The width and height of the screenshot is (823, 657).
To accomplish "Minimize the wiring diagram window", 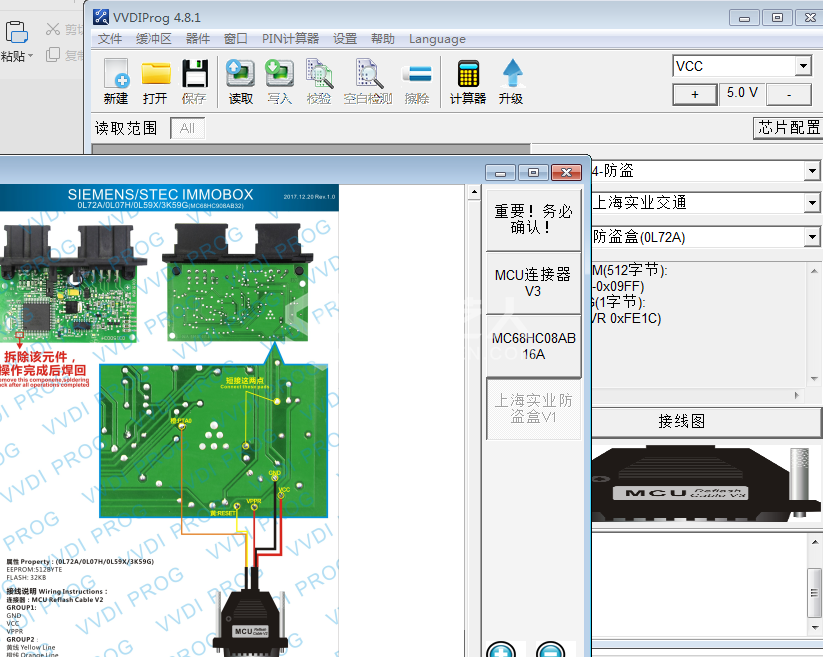I will (501, 172).
